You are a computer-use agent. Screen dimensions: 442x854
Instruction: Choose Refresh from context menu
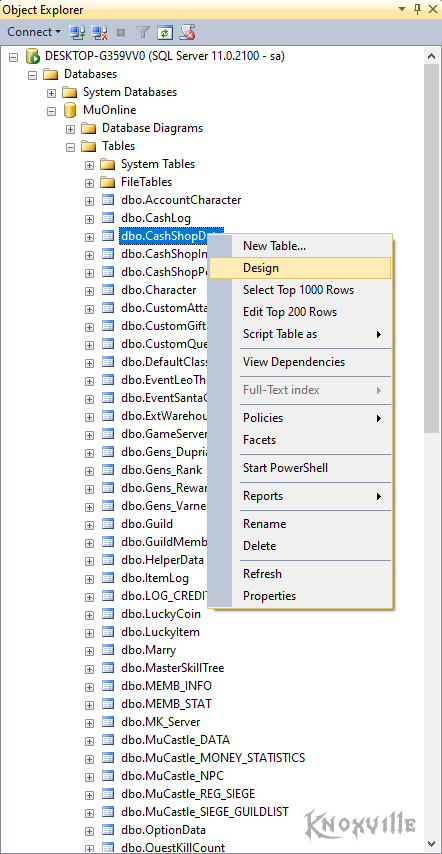300,574
